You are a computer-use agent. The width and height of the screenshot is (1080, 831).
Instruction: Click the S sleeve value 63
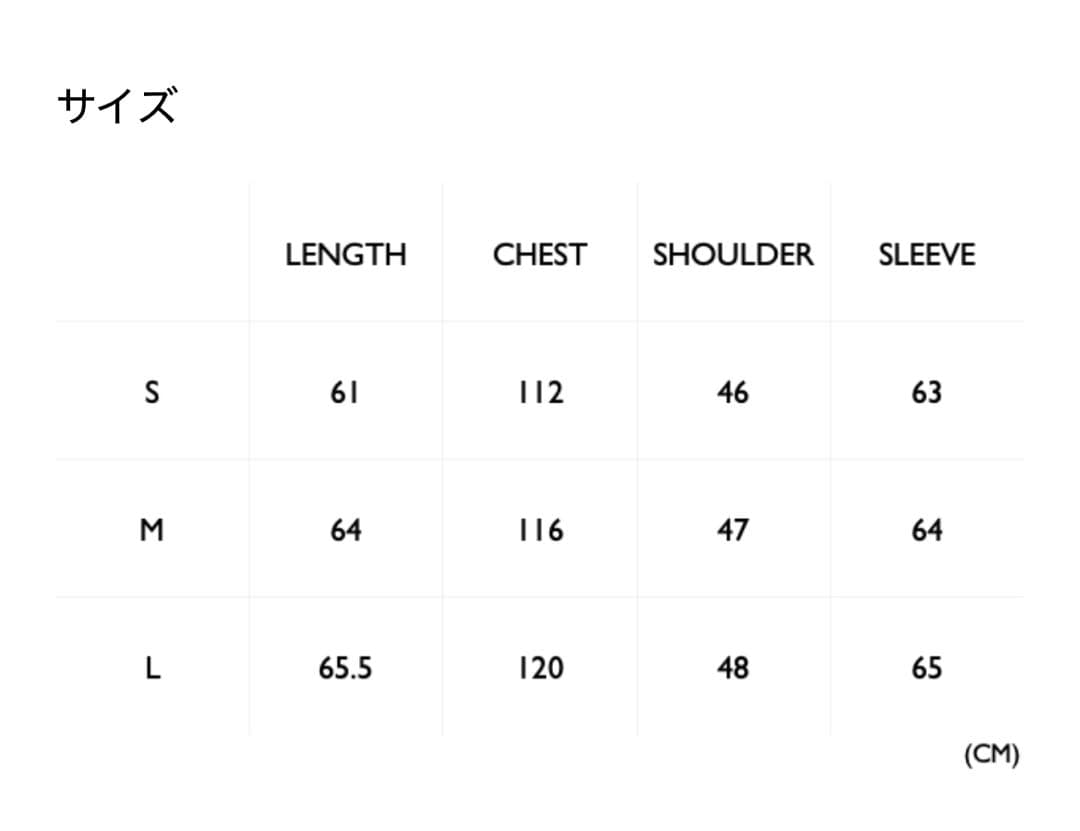tap(926, 392)
